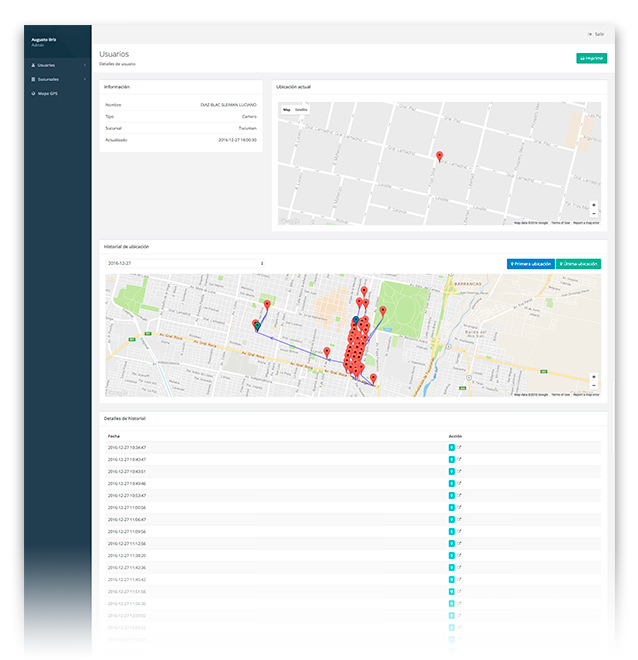Screen dimensions: 638x660
Task: Expand the Usuarios submenu chevron
Action: pyautogui.click(x=85, y=65)
